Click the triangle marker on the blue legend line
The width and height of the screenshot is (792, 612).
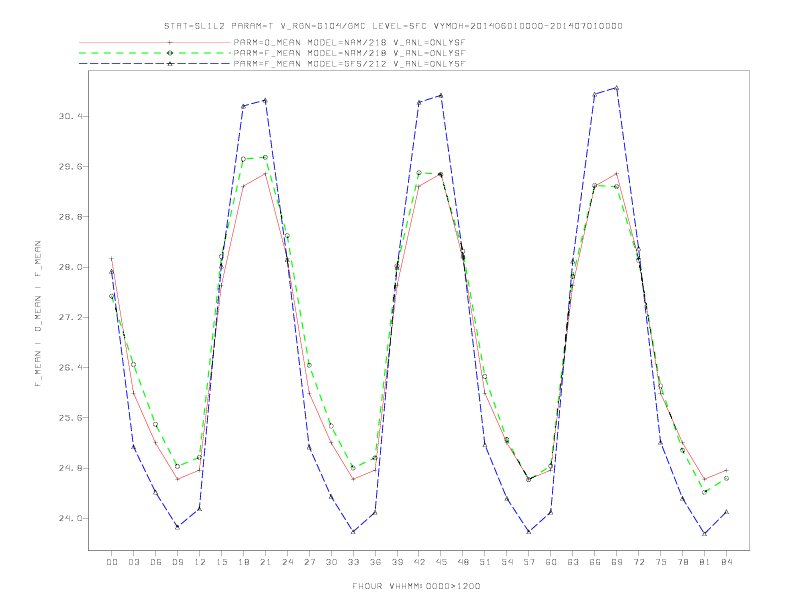click(170, 64)
